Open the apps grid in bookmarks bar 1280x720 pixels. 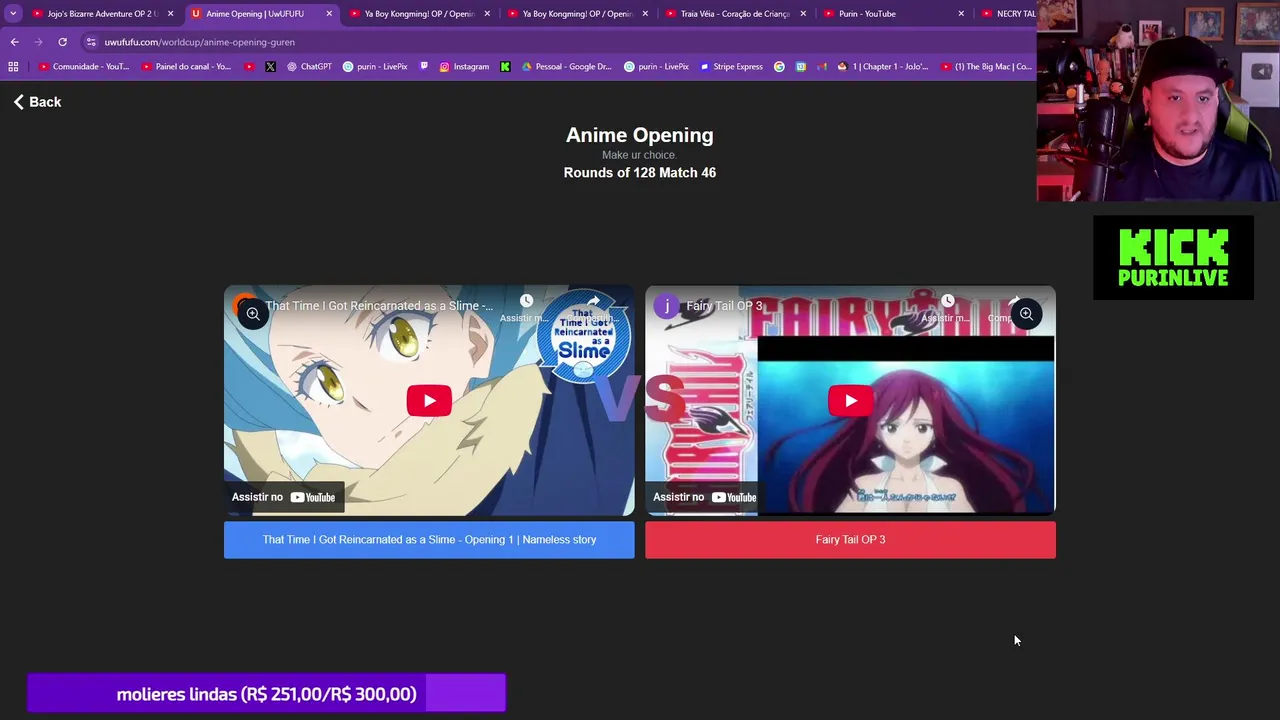[13, 67]
